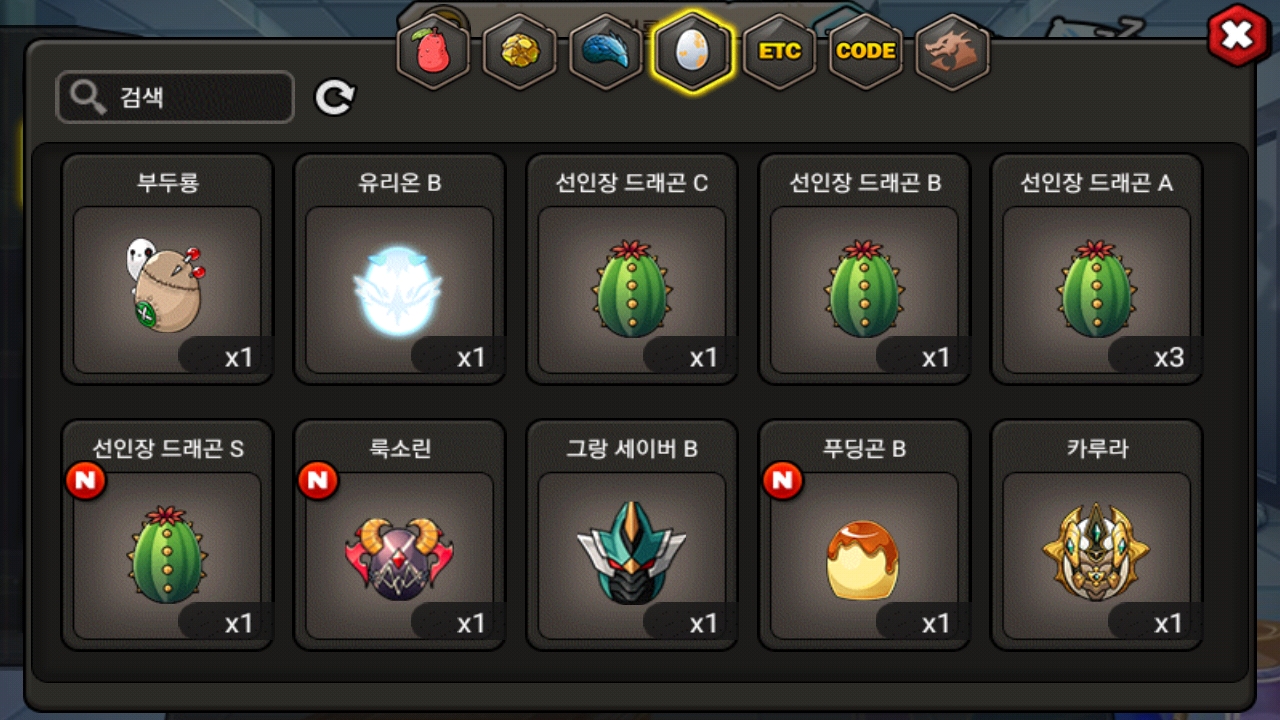
Task: Switch to the ETC tab
Action: tap(779, 51)
